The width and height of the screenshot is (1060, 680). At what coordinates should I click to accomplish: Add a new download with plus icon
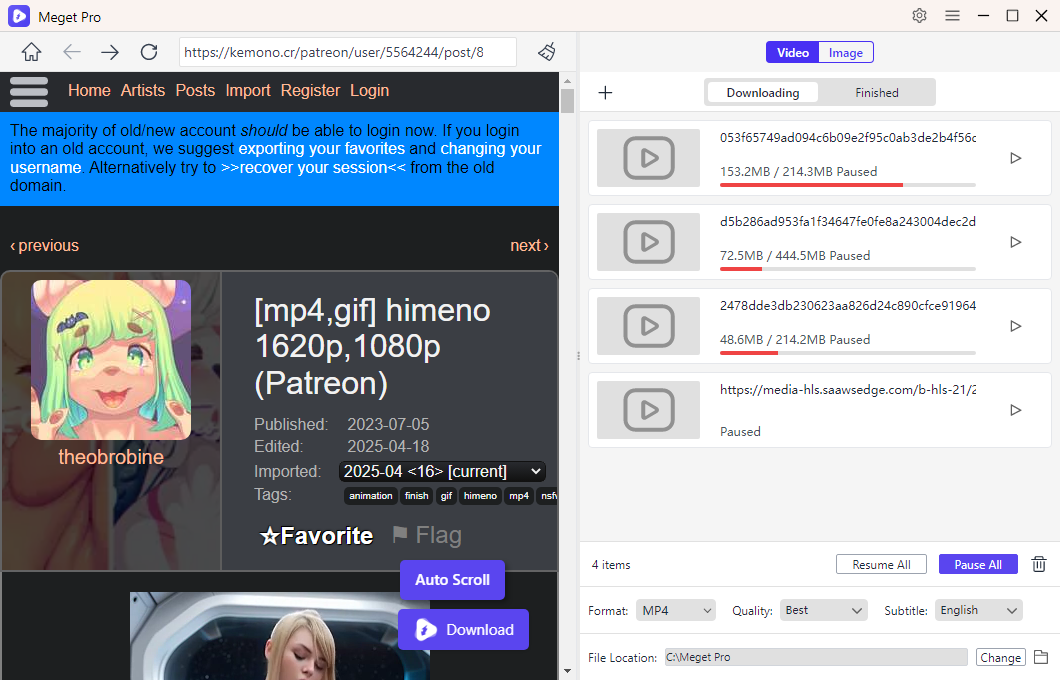pyautogui.click(x=605, y=93)
